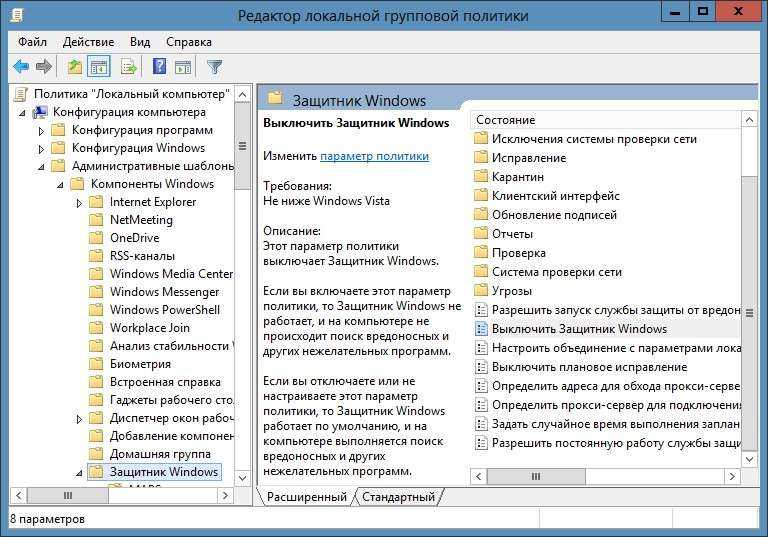This screenshot has width=768, height=537.
Task: Click the folder icon next to Проверка
Action: pos(481,252)
